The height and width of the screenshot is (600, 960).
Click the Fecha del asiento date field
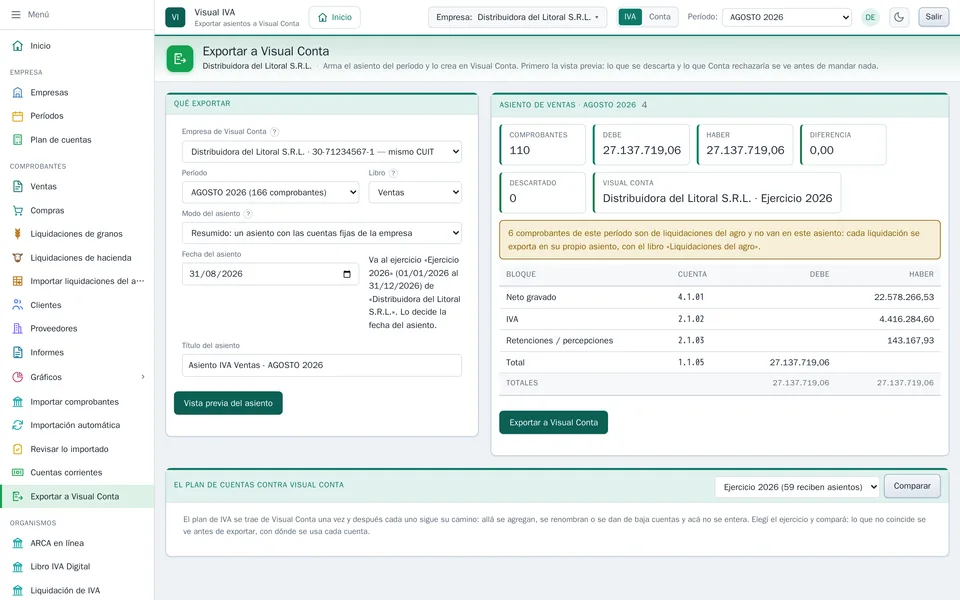(270, 274)
